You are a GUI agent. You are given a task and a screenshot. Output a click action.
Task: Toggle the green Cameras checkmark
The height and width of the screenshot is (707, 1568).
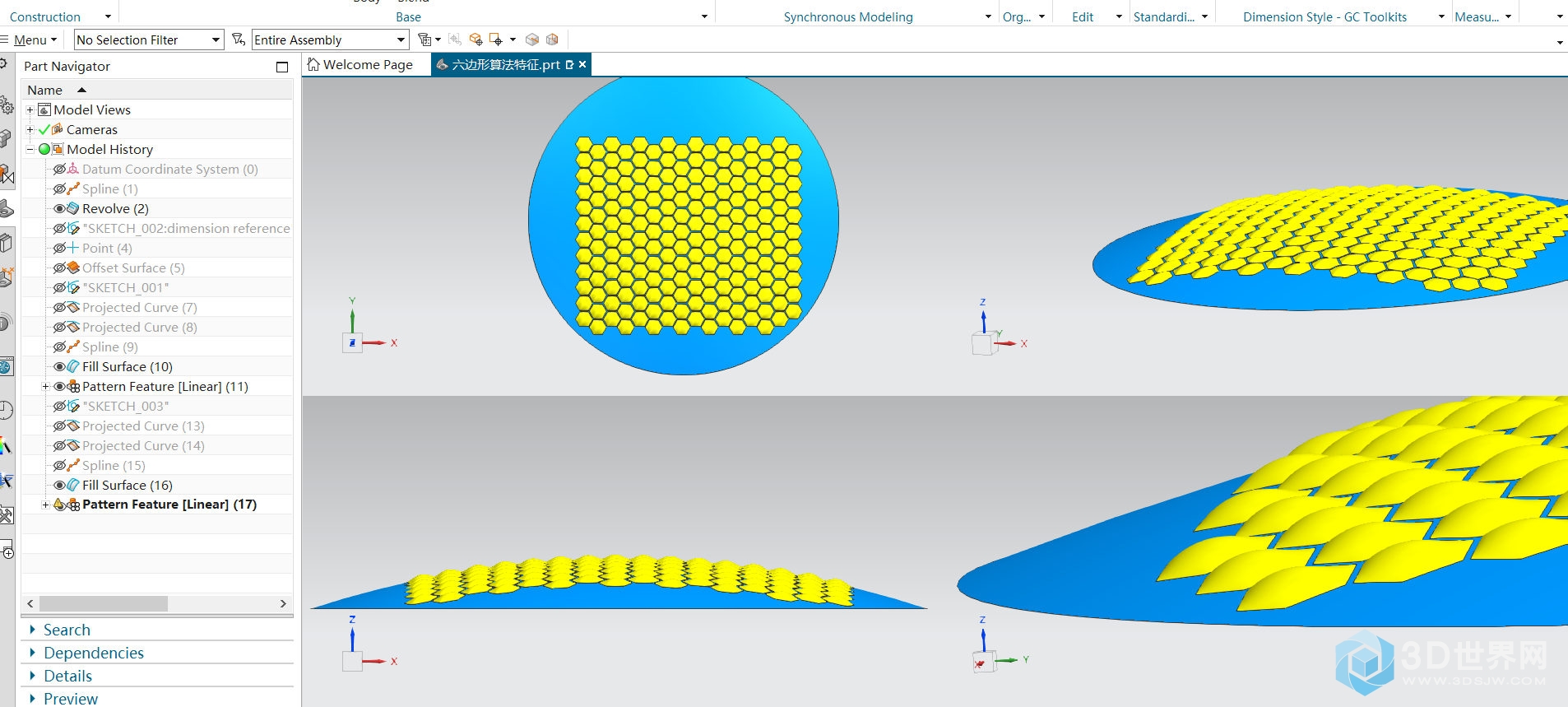(44, 129)
